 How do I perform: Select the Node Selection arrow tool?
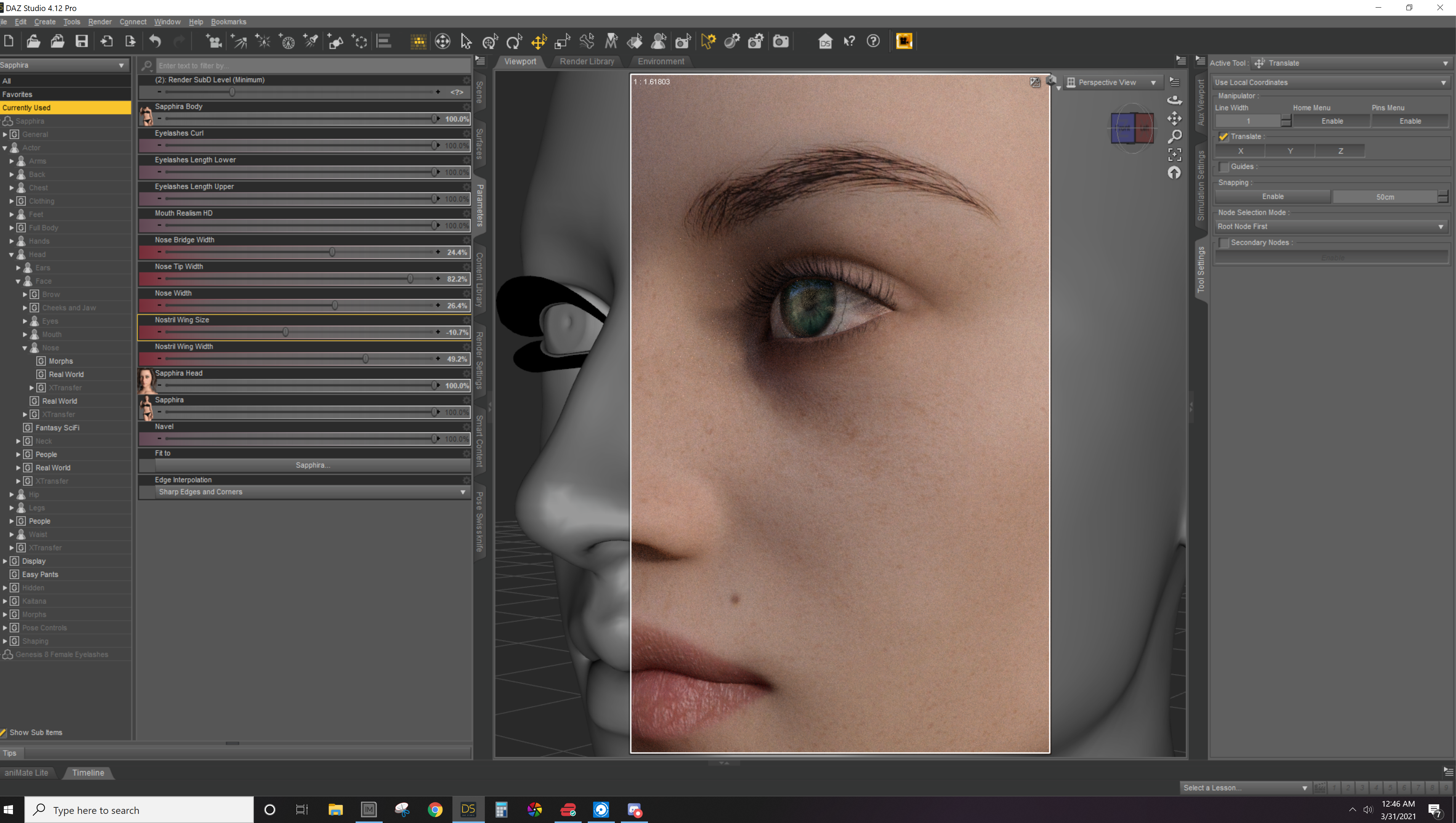(465, 41)
